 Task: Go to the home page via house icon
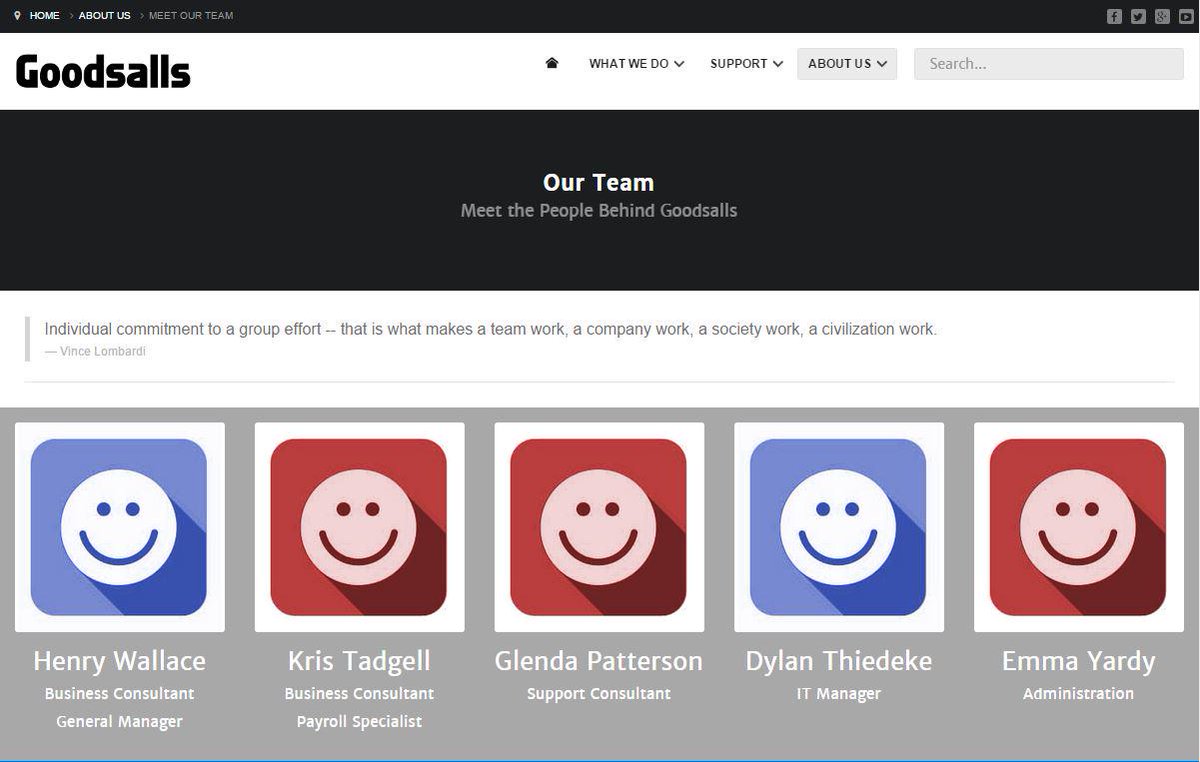(552, 63)
